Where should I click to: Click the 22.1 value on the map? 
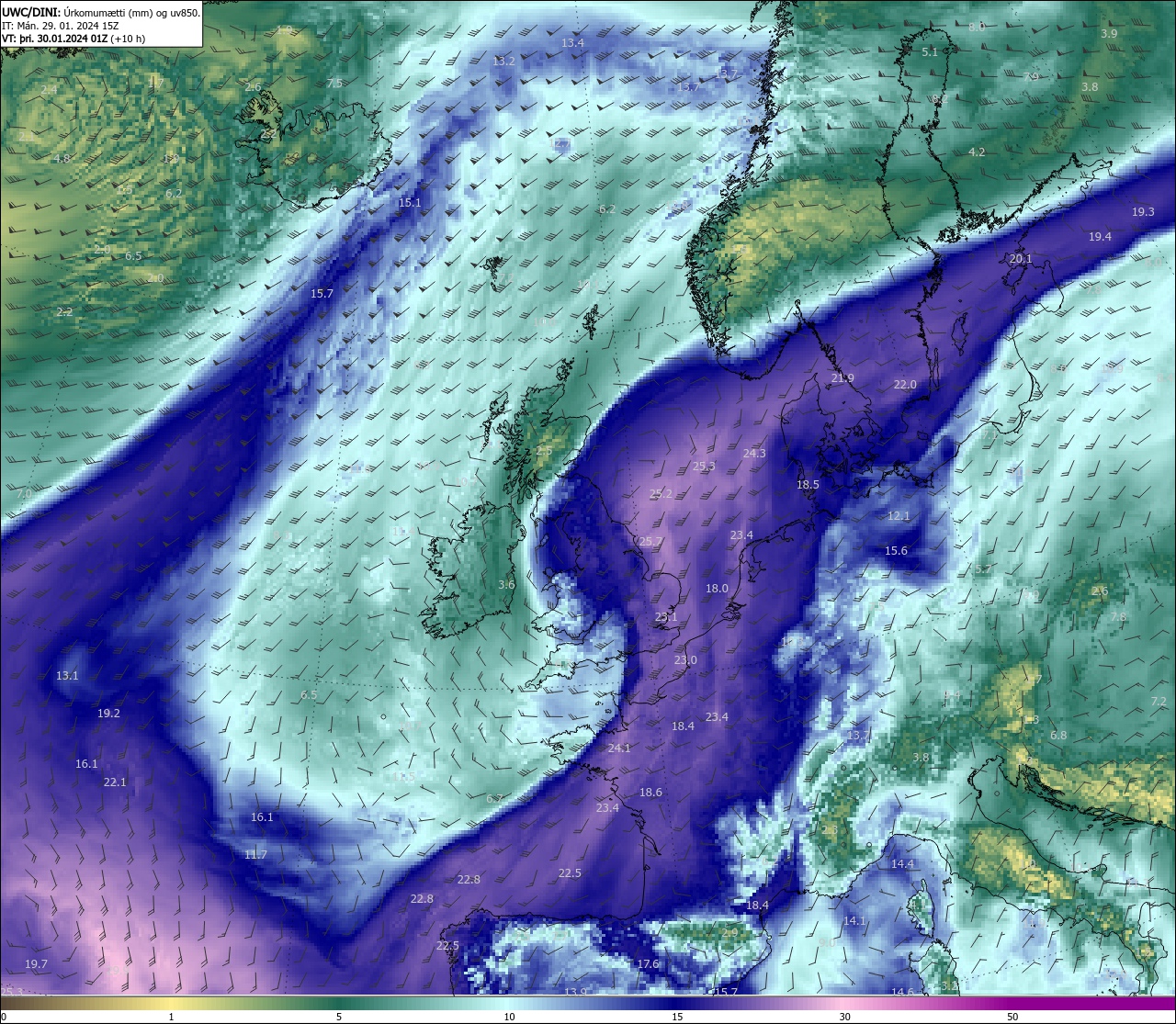pos(115,782)
